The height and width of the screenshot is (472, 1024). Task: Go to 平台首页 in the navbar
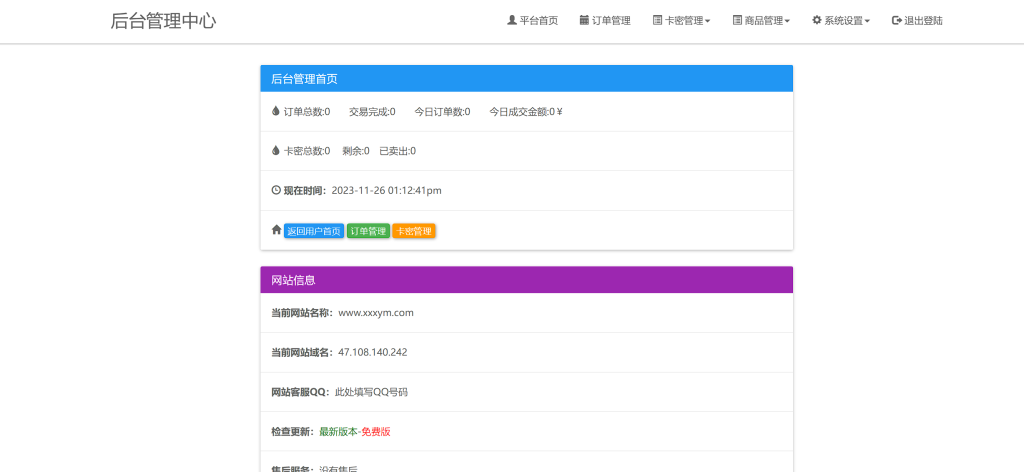coord(533,21)
